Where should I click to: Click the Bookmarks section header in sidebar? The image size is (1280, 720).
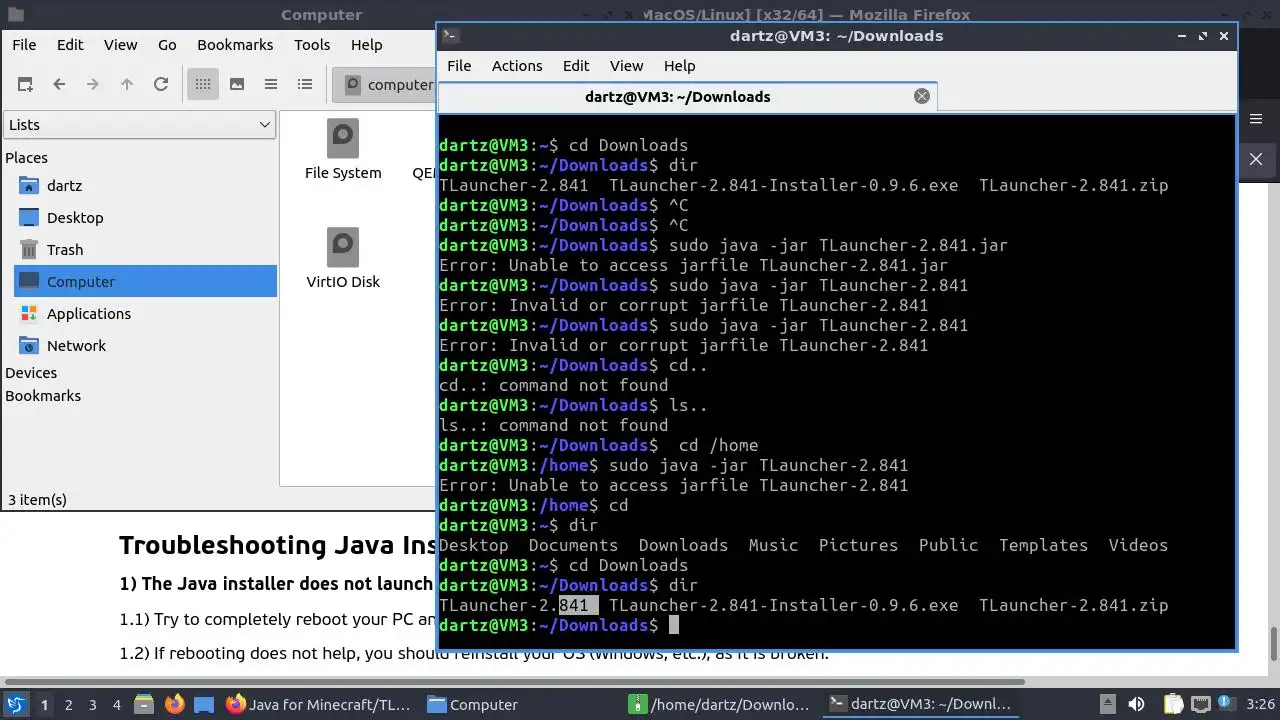(43, 396)
